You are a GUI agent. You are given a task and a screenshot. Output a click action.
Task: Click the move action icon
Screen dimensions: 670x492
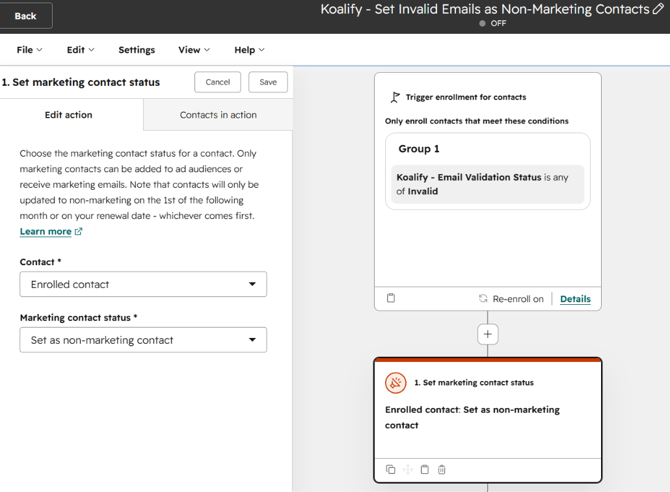click(408, 469)
